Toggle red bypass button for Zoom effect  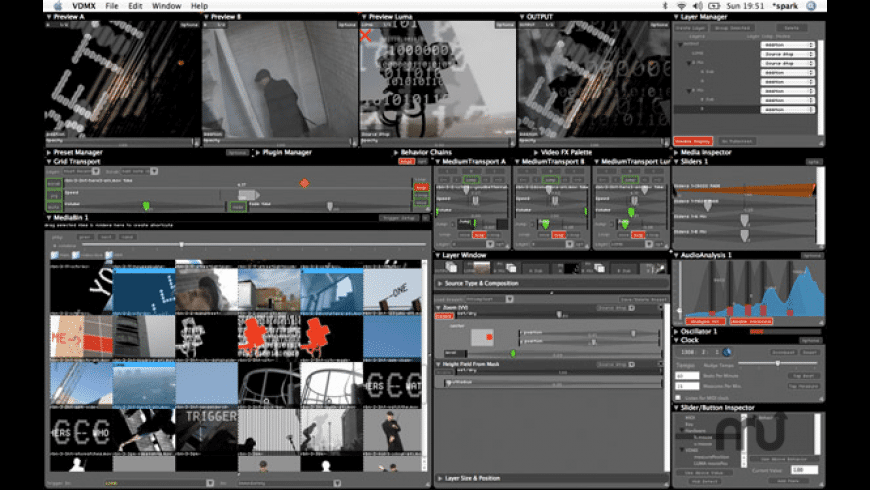tap(444, 316)
